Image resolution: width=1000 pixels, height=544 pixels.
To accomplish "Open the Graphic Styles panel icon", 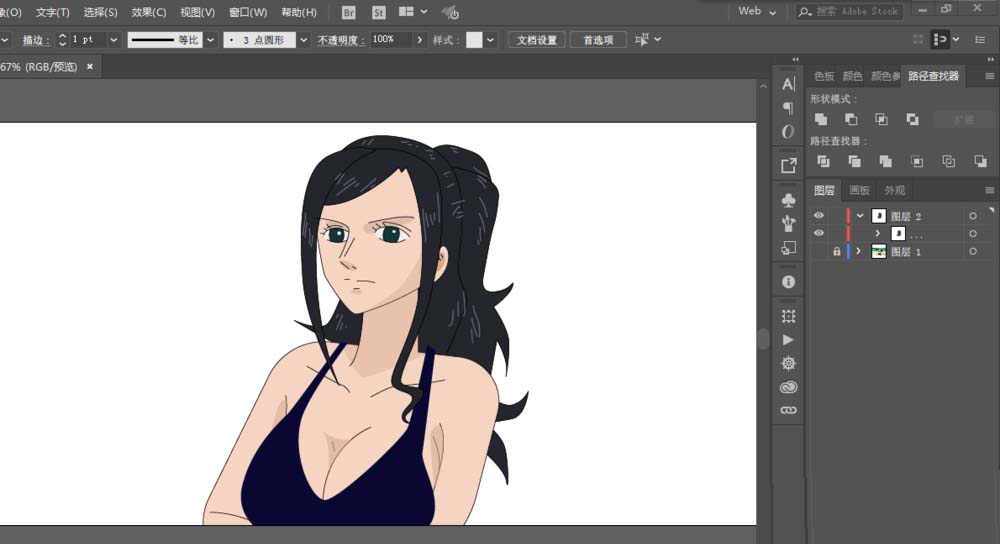I will click(788, 247).
